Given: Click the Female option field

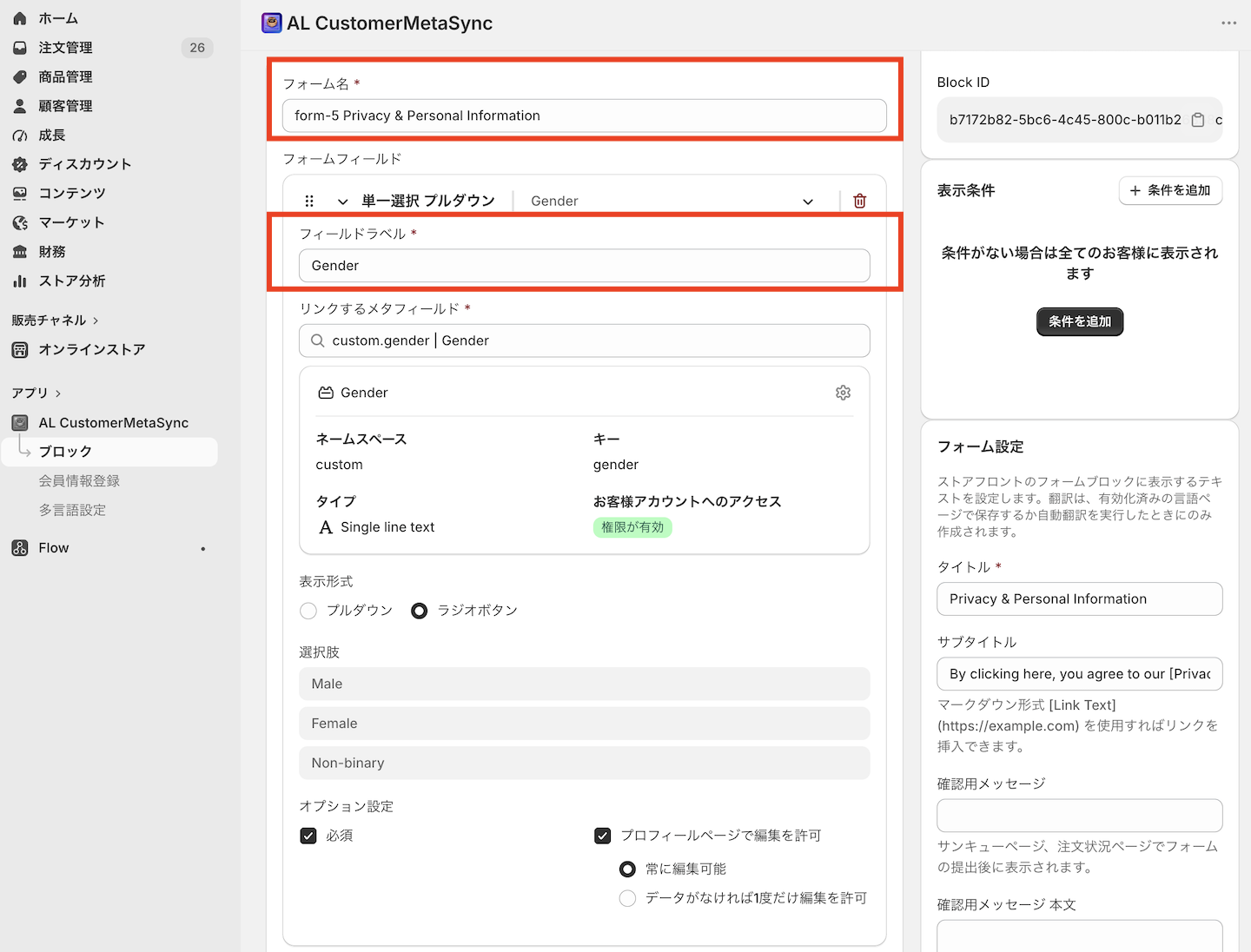Looking at the screenshot, I should 585,724.
